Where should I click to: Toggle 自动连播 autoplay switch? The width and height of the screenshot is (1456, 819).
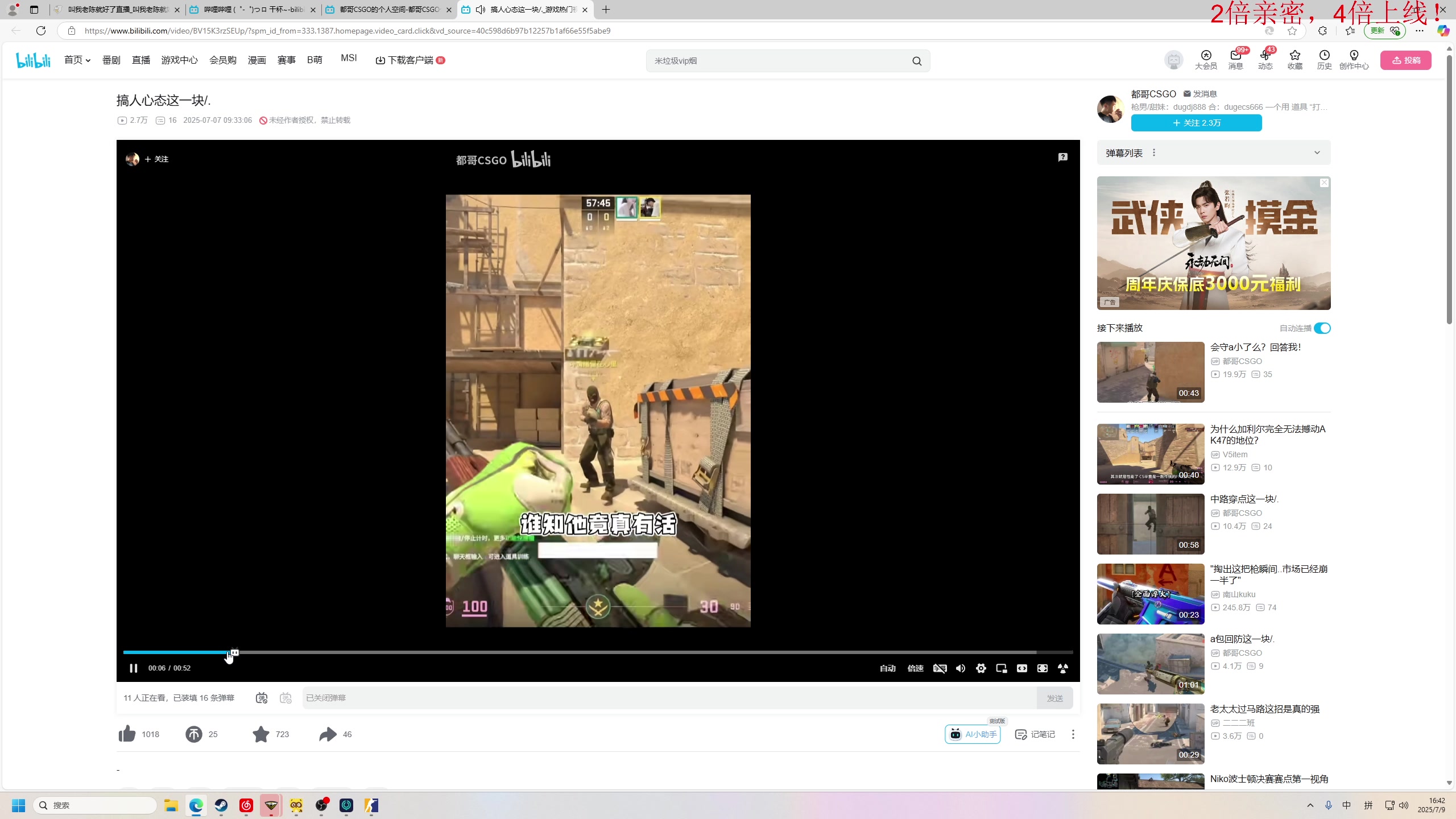click(x=1322, y=328)
